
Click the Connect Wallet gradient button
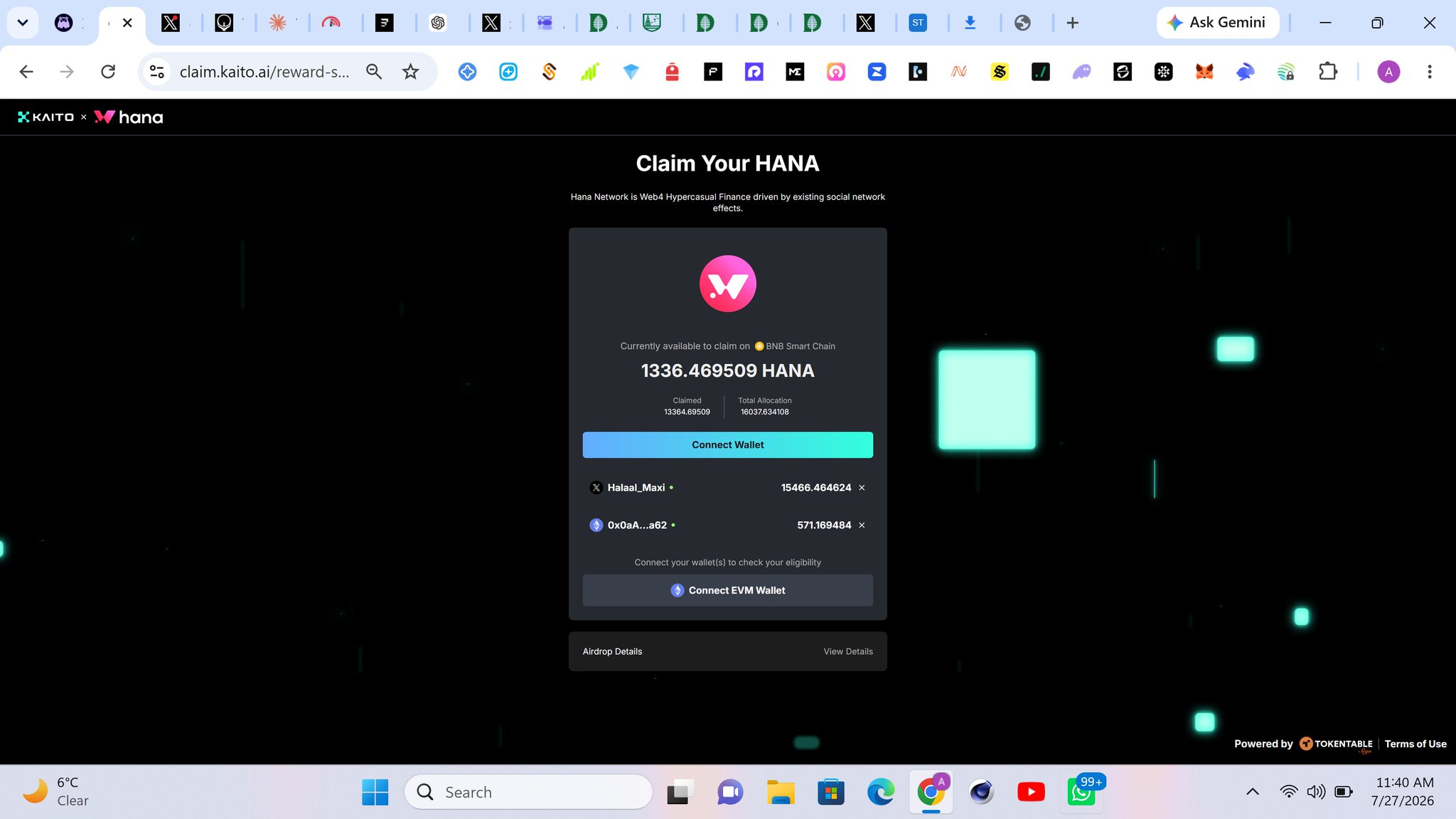click(x=727, y=444)
